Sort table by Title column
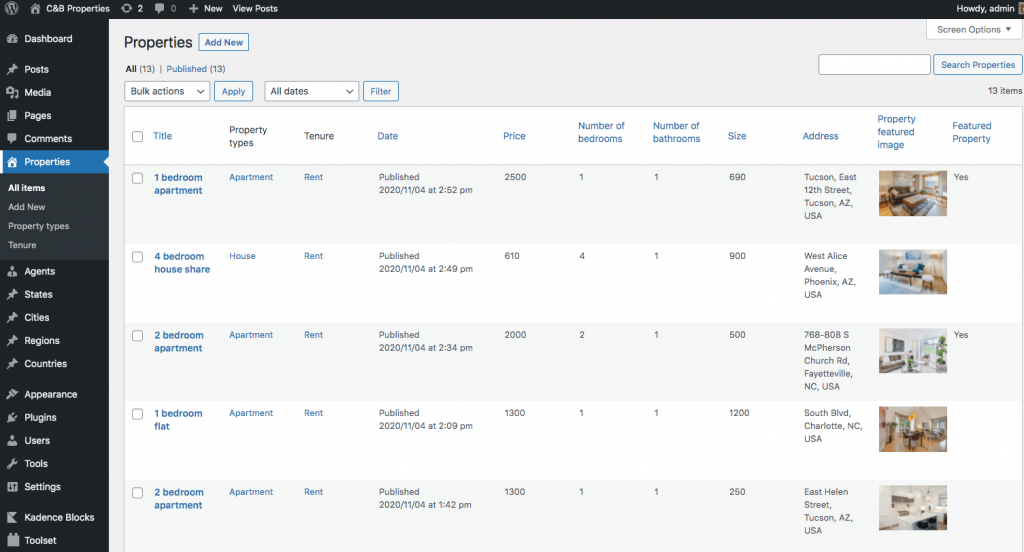 pyautogui.click(x=163, y=136)
